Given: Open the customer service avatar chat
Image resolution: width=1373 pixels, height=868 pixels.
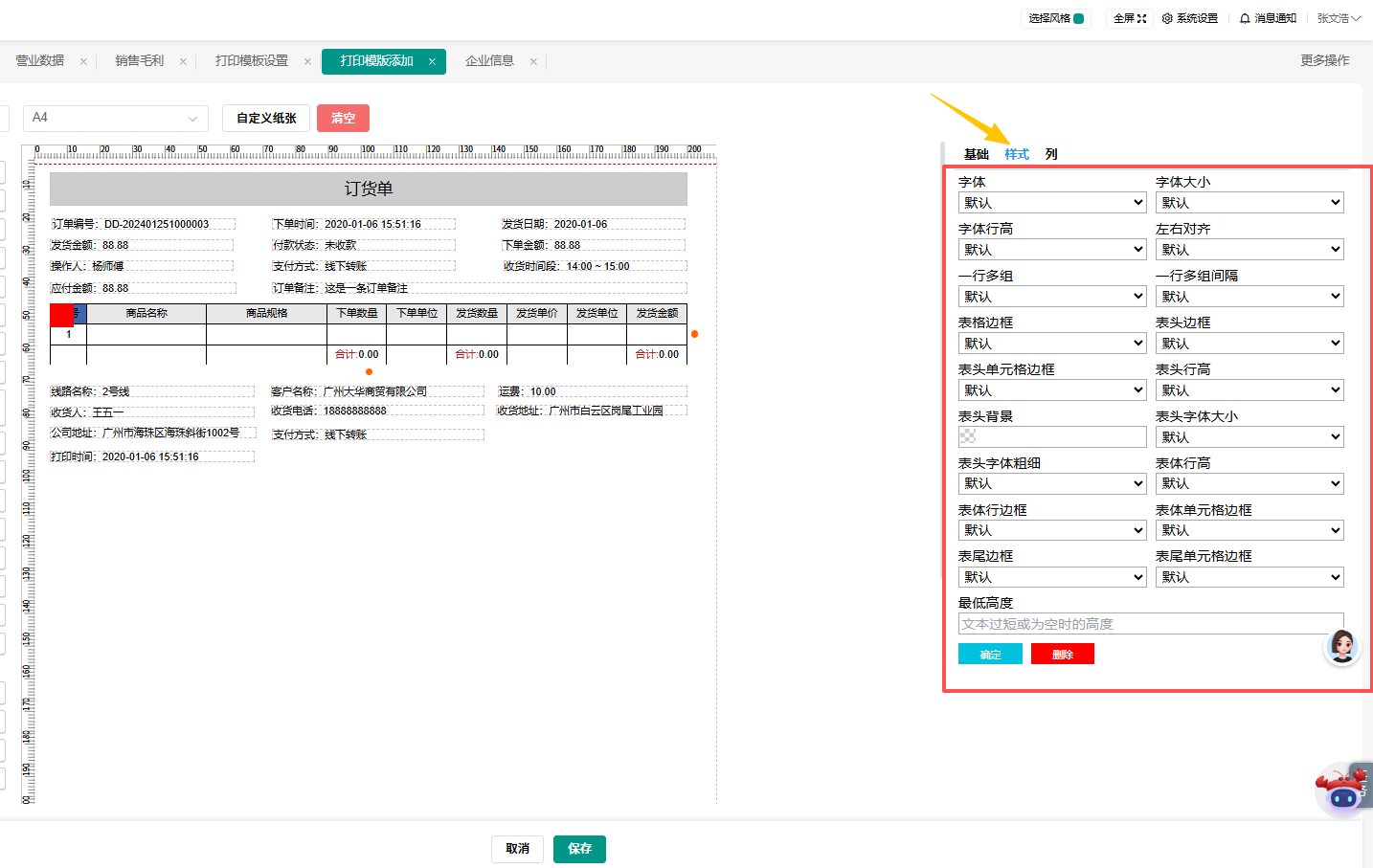Looking at the screenshot, I should coord(1341,647).
